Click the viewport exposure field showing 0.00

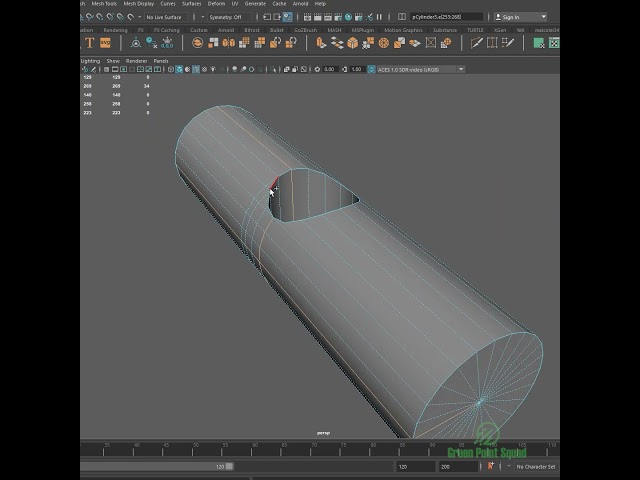[x=329, y=69]
